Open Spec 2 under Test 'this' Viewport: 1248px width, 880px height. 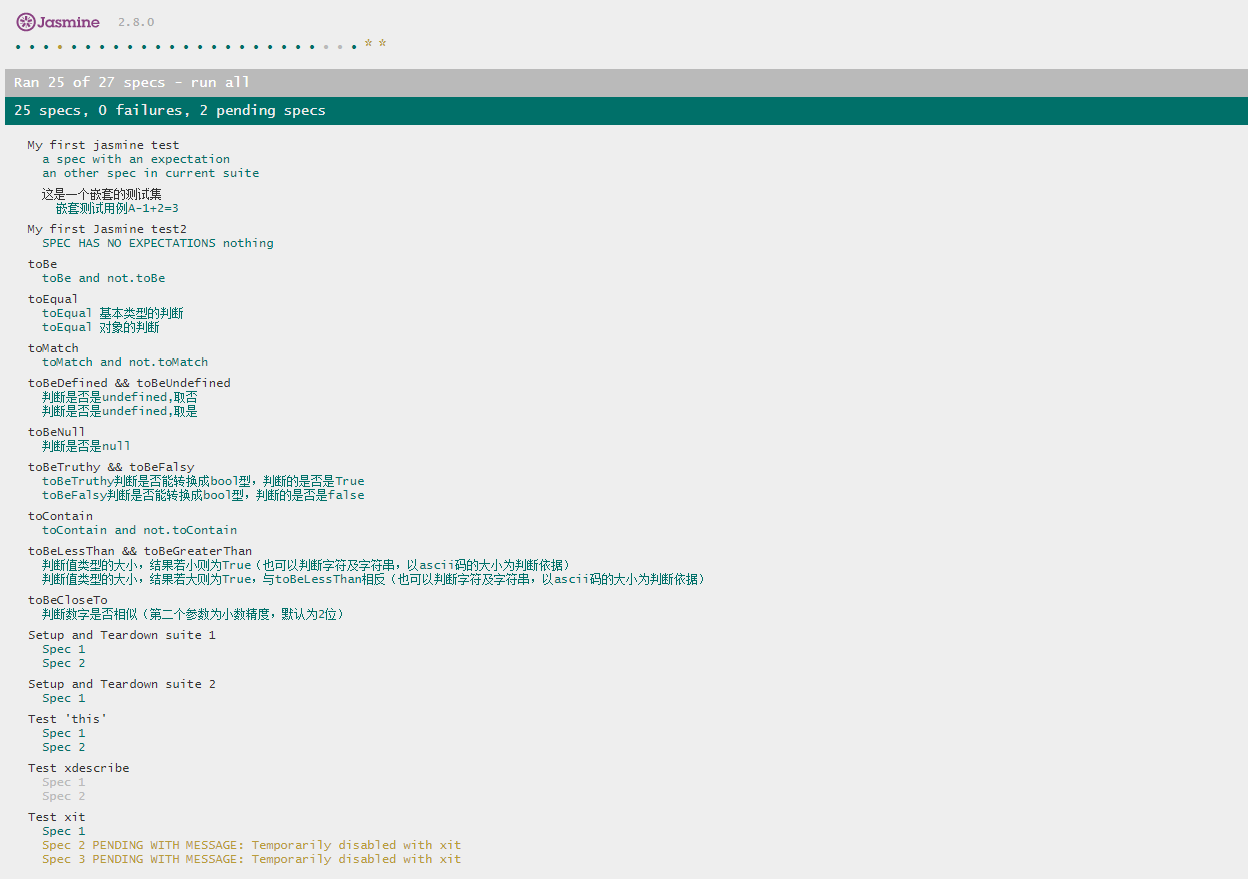pyautogui.click(x=64, y=747)
